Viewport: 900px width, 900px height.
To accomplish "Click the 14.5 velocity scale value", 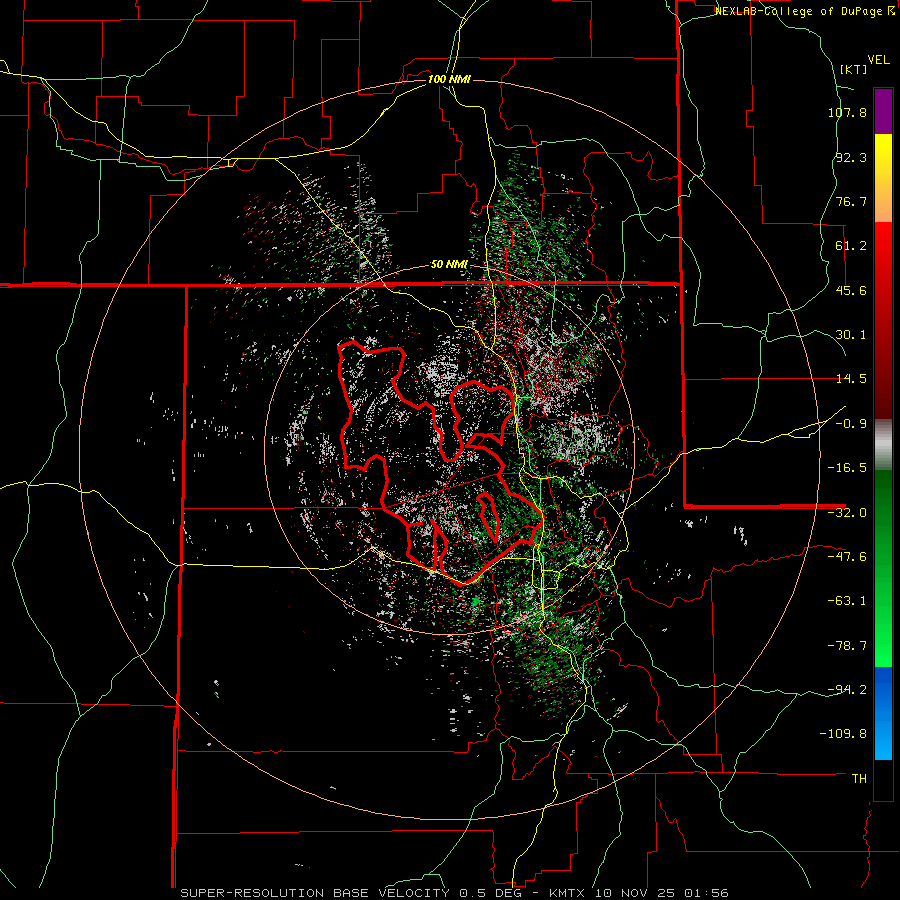I will point(851,379).
